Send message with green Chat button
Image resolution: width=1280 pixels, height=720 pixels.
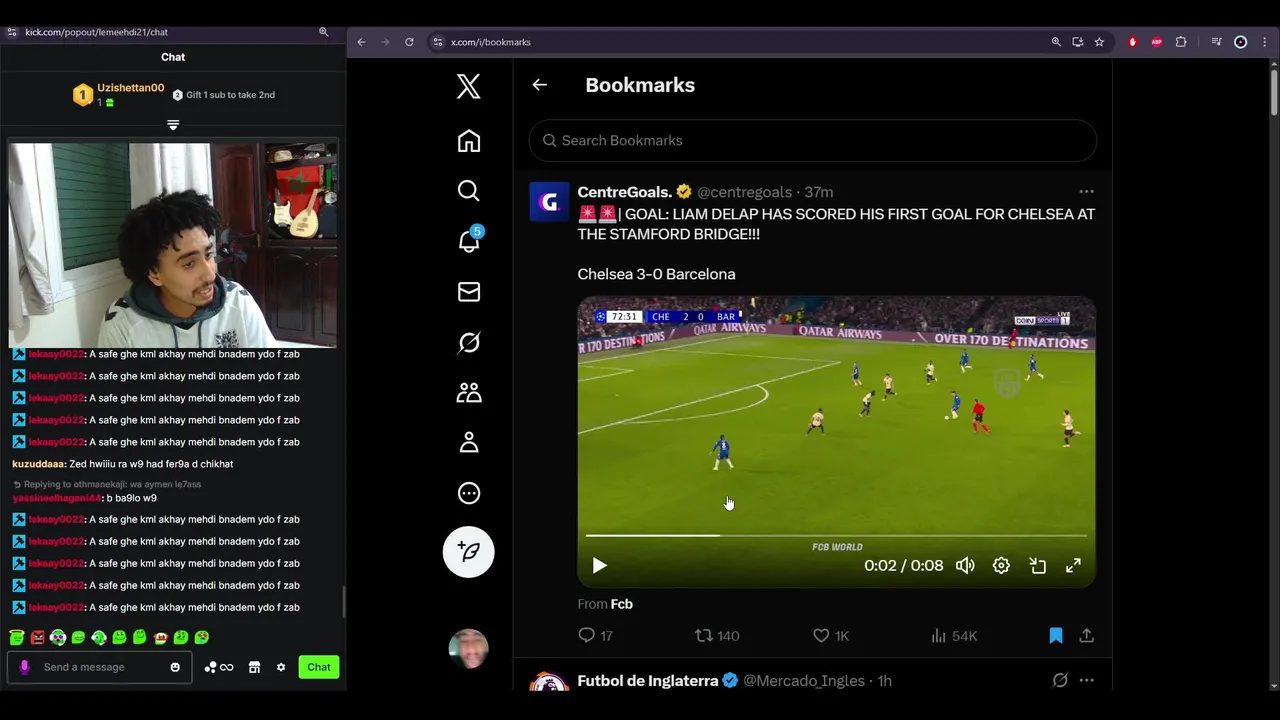[319, 667]
